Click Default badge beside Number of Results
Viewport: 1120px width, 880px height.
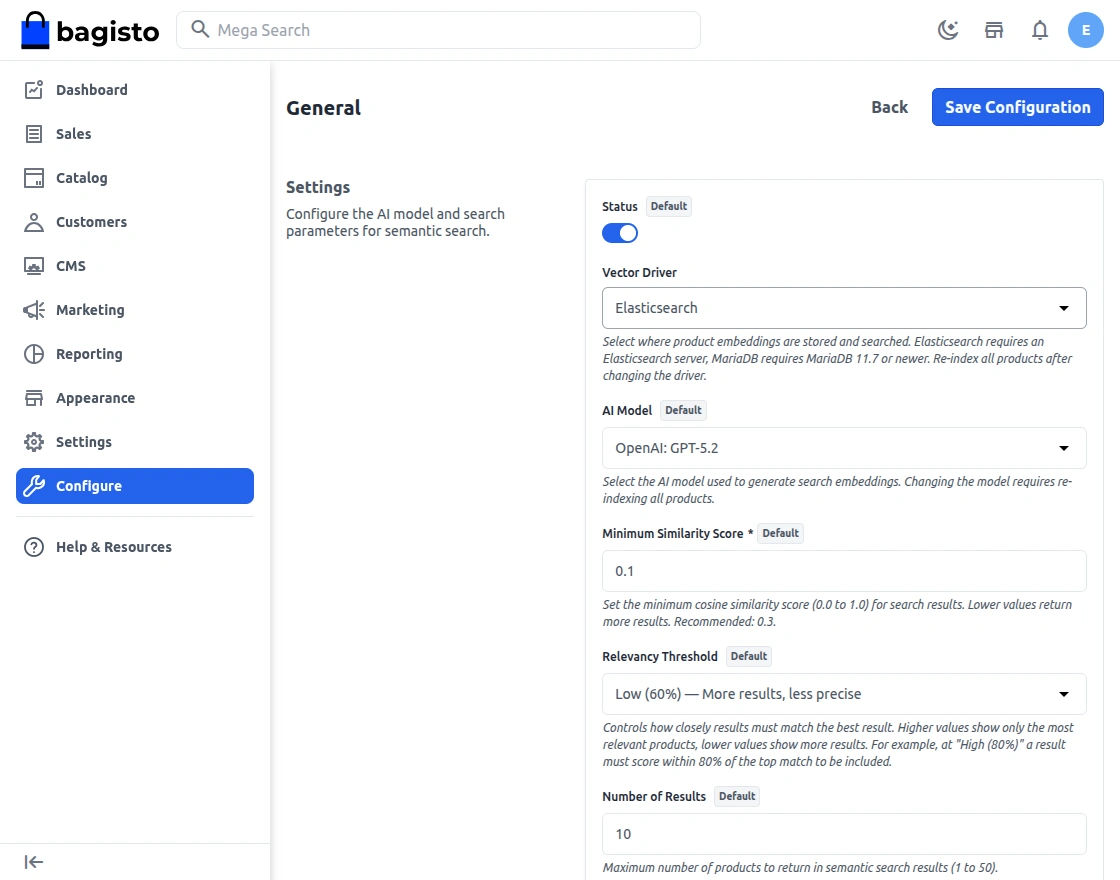pyautogui.click(x=736, y=796)
